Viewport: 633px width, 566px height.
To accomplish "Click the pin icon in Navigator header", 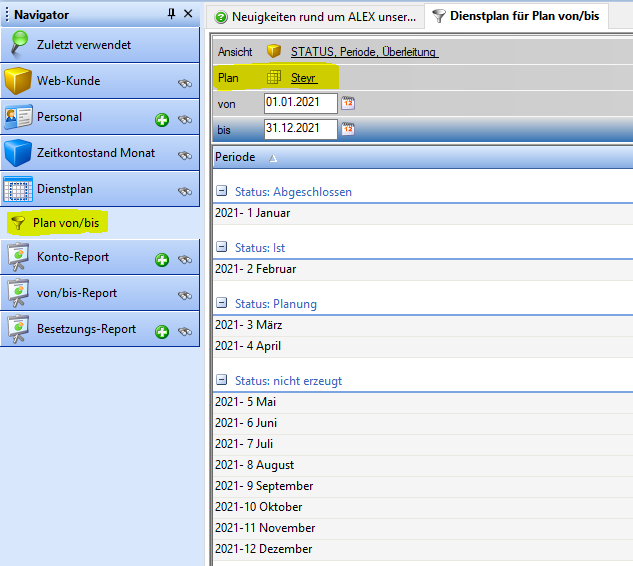I will [171, 14].
